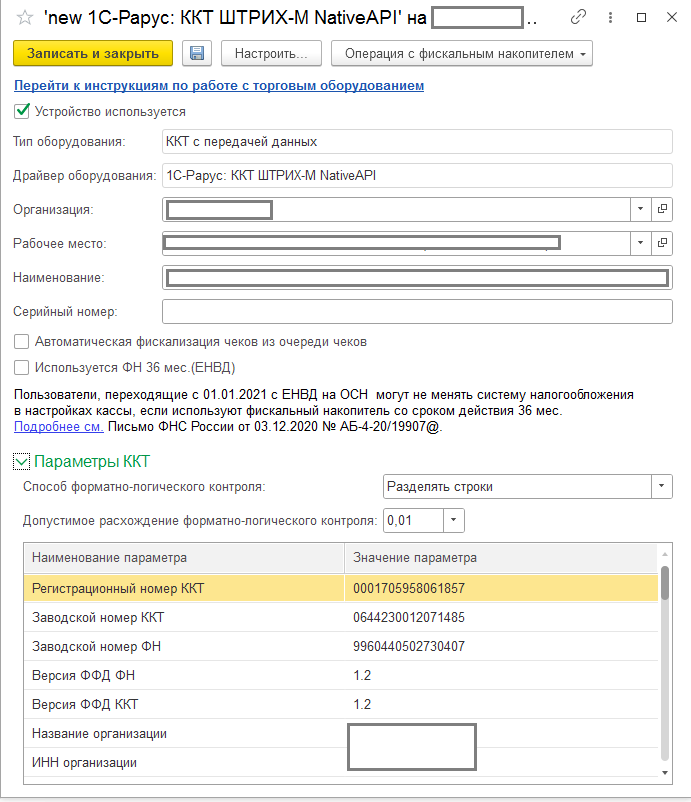Select the Заводской номер ФН row
691x802 pixels.
click(x=341, y=647)
